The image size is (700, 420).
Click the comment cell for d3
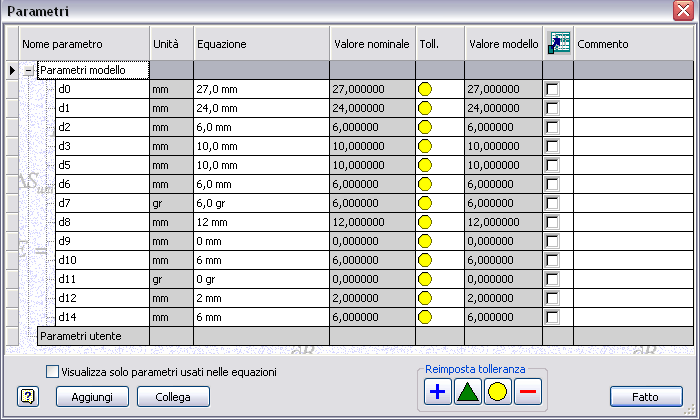pyautogui.click(x=633, y=146)
